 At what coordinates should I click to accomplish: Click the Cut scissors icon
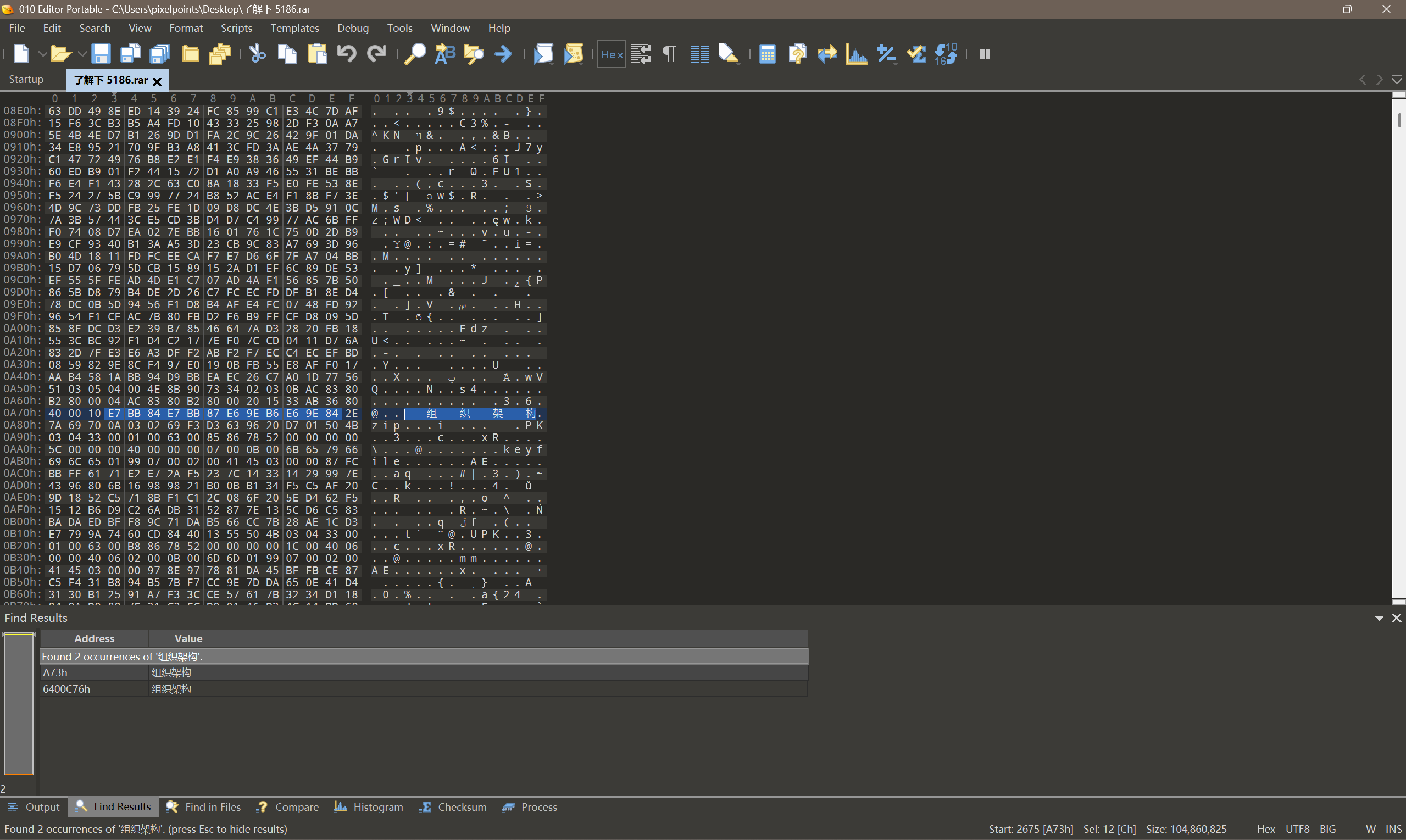pos(258,54)
